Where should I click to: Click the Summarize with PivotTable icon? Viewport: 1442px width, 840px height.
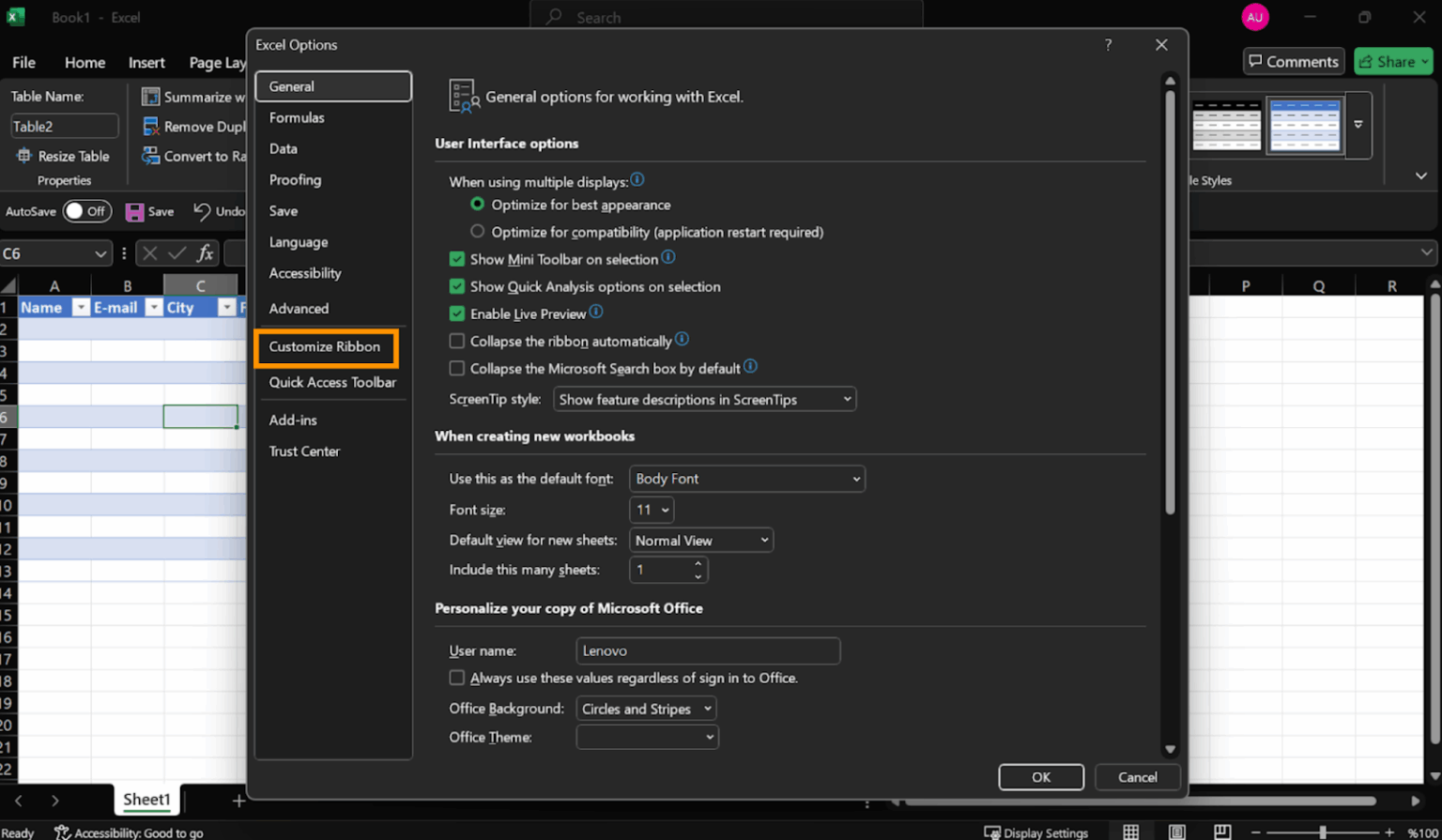pos(148,97)
